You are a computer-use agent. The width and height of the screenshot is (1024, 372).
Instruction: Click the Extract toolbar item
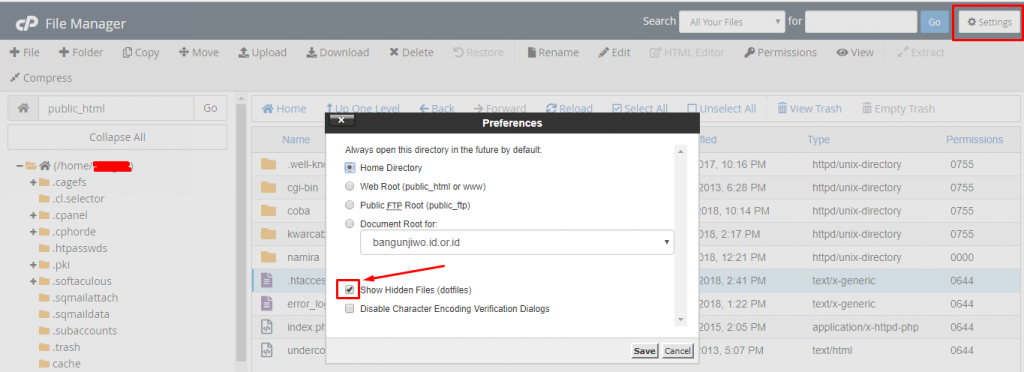[921, 52]
